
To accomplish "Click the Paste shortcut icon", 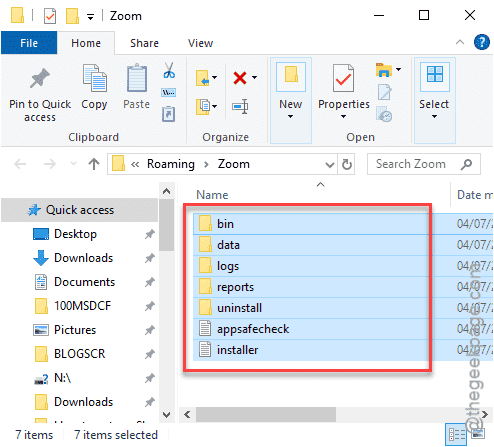I will [x=169, y=114].
